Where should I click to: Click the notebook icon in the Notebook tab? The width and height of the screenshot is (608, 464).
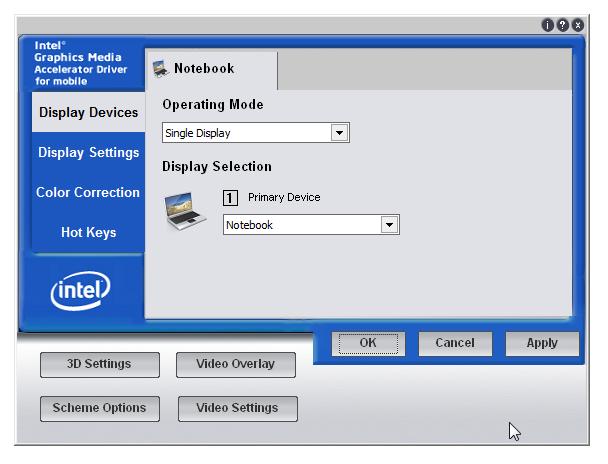161,69
